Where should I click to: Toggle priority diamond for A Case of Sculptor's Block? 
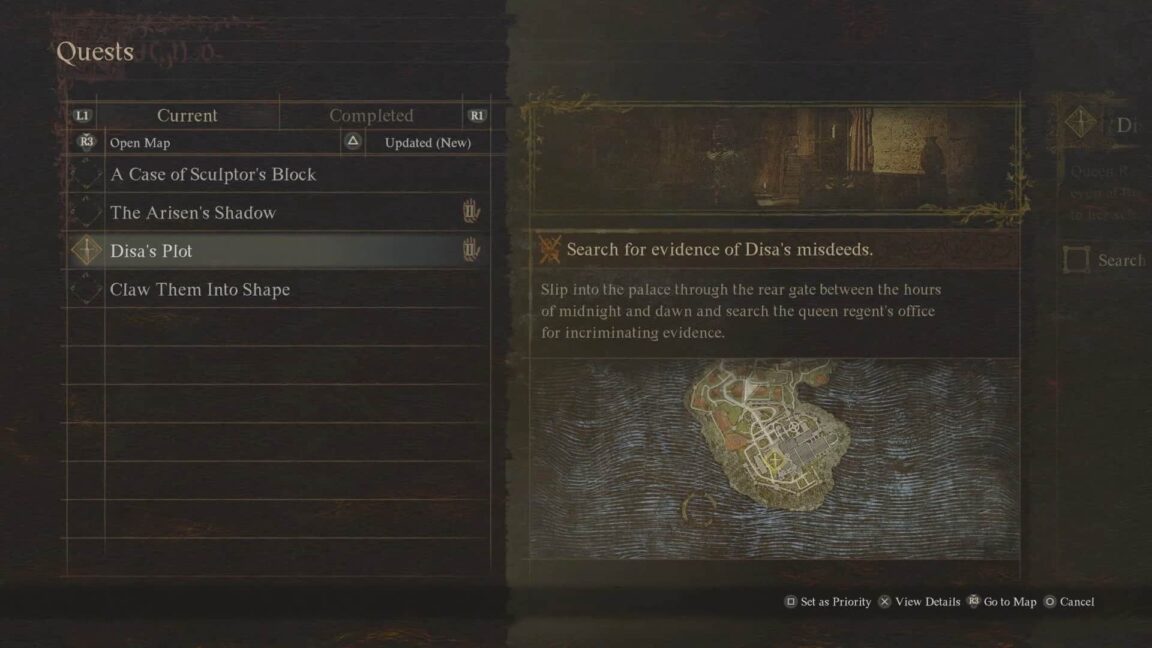(x=87, y=174)
